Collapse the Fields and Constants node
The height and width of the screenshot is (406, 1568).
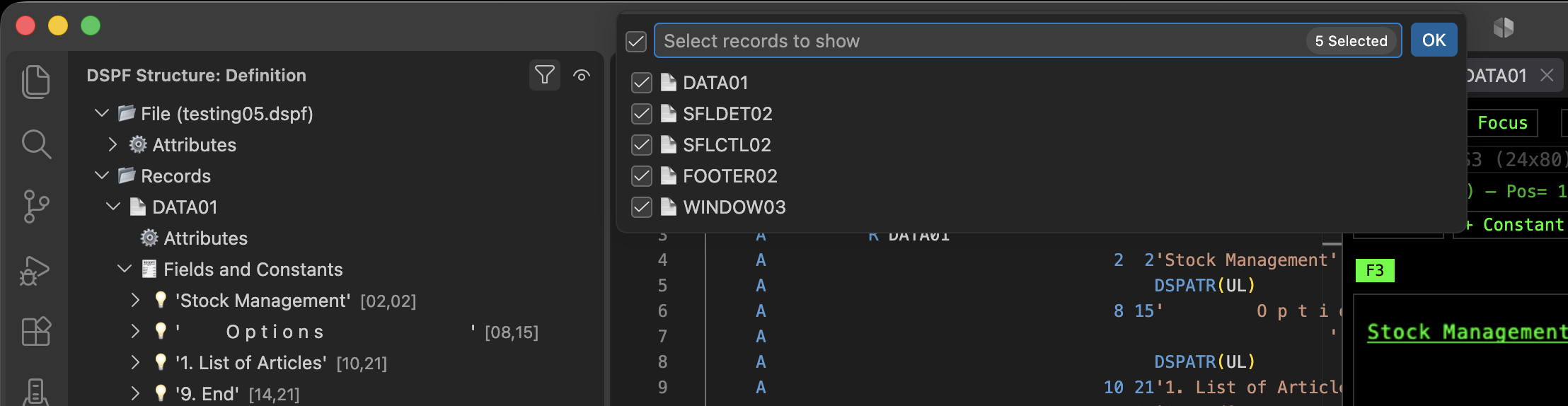(125, 269)
